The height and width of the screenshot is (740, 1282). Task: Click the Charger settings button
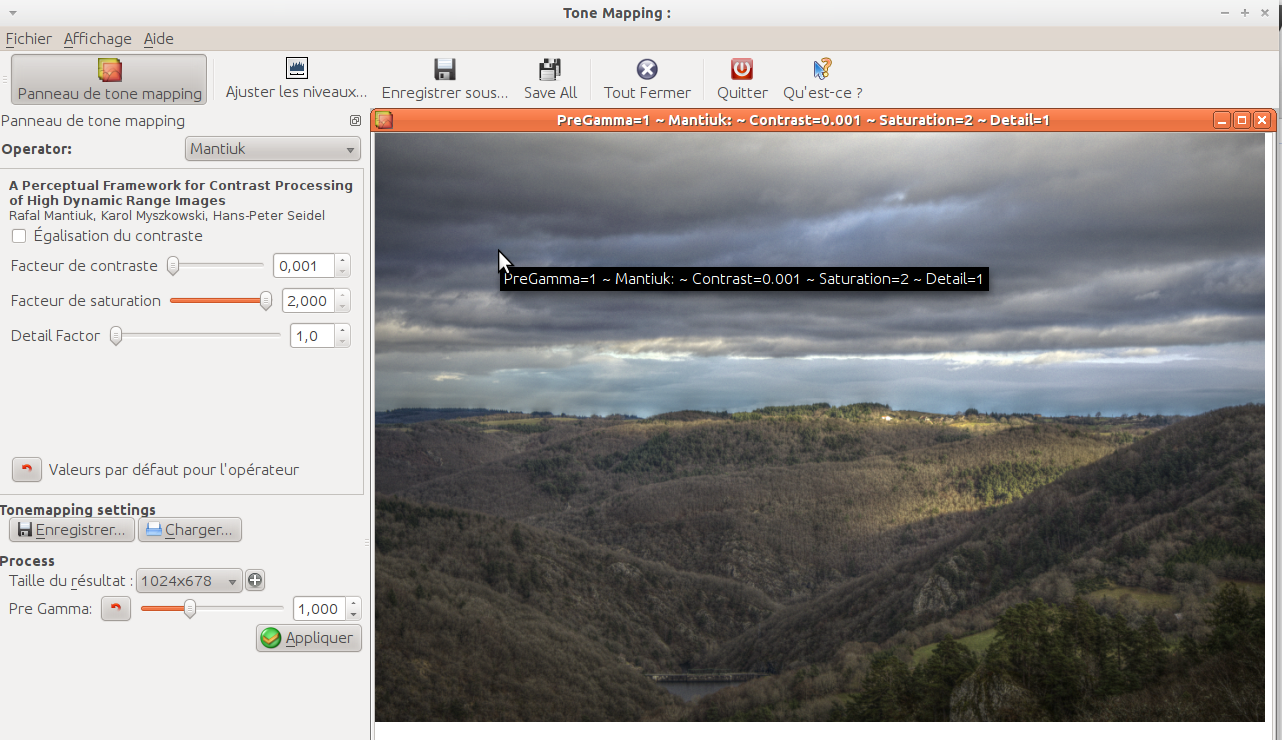190,530
